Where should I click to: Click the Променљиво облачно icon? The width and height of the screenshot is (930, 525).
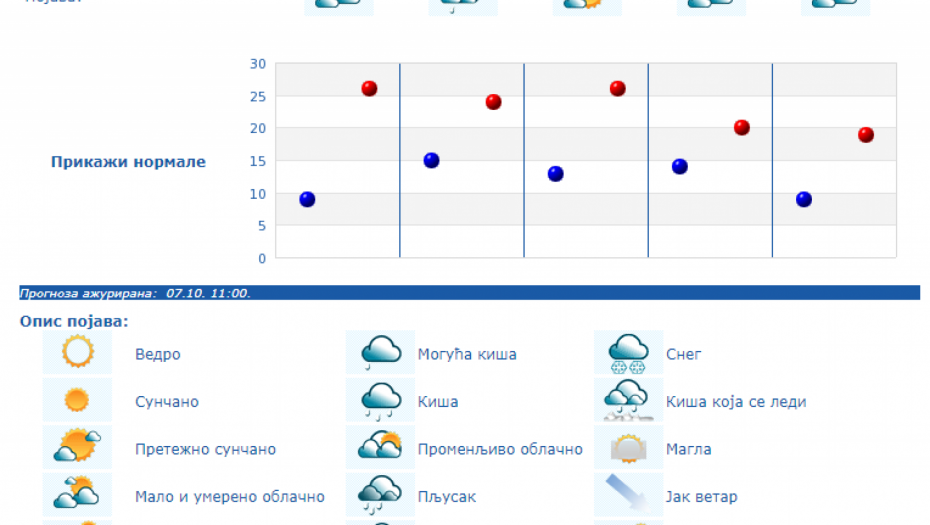coord(380,448)
